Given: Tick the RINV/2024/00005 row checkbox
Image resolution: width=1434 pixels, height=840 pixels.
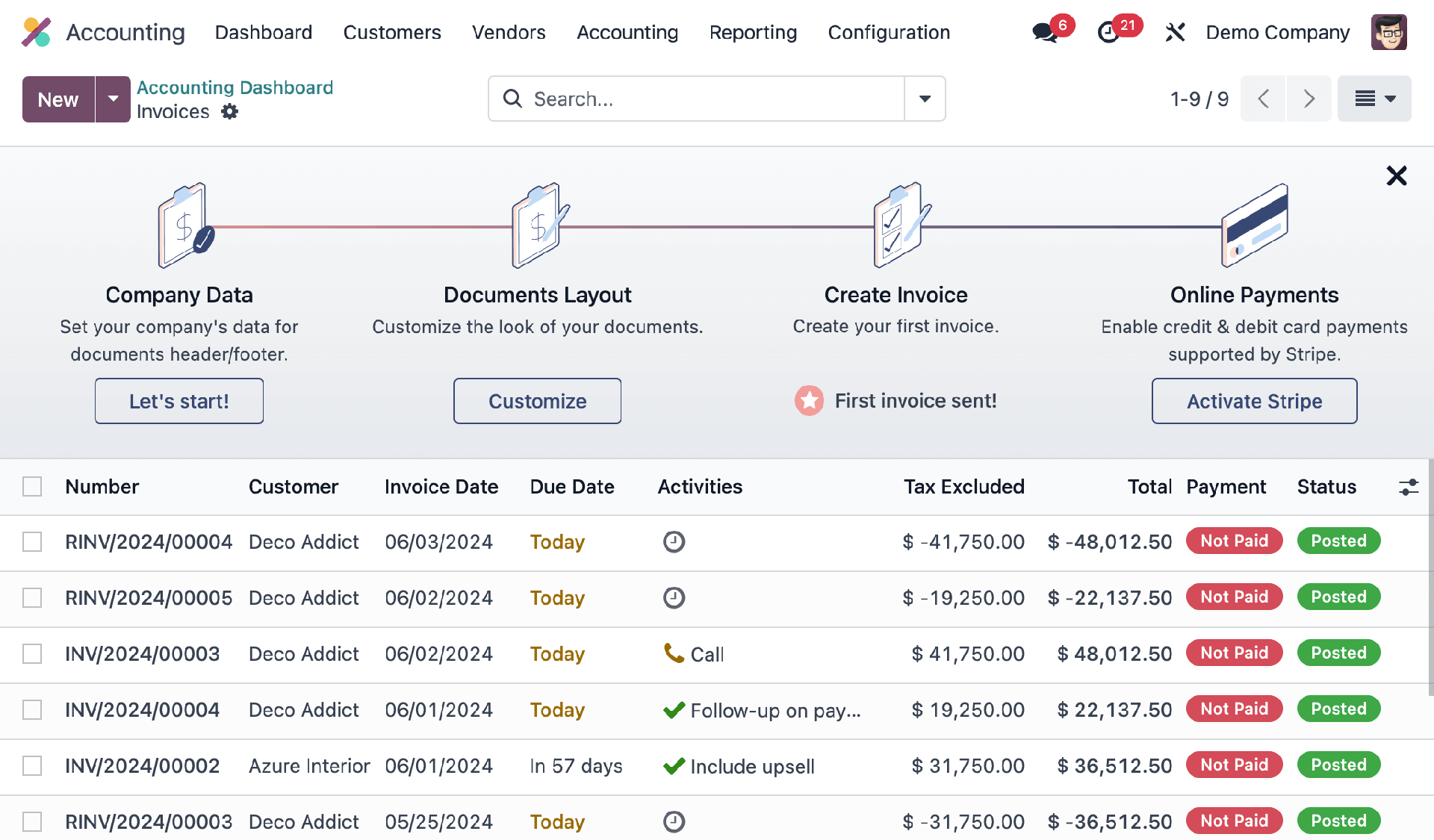Looking at the screenshot, I should click(x=32, y=597).
